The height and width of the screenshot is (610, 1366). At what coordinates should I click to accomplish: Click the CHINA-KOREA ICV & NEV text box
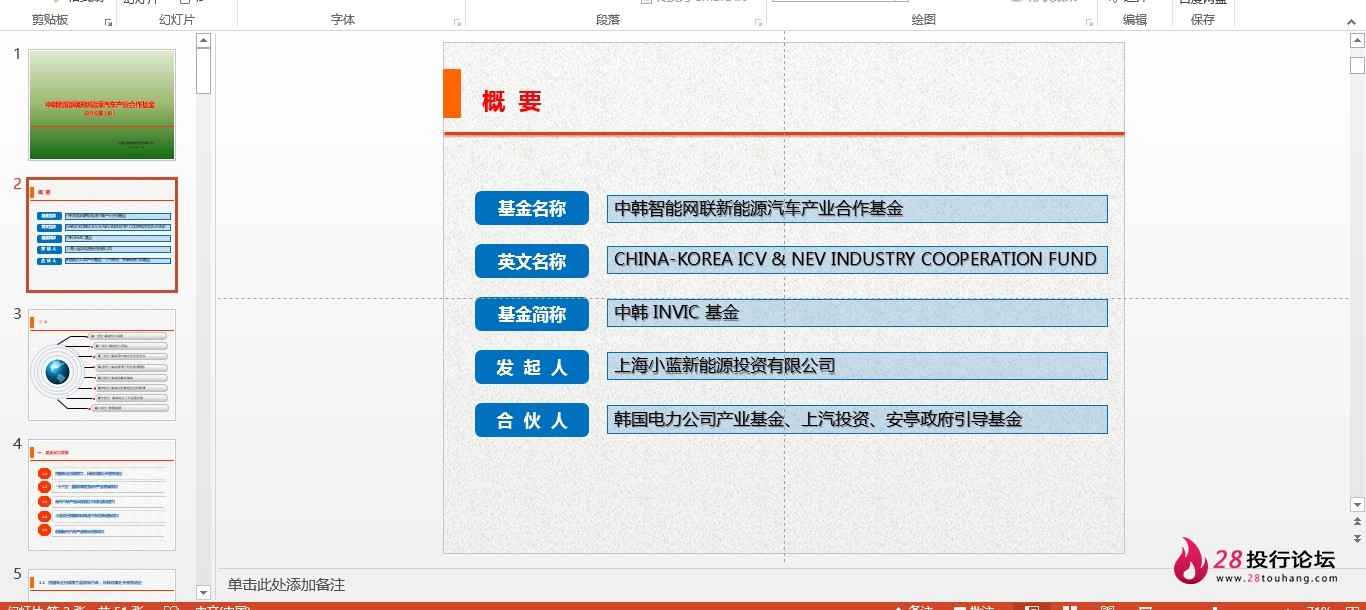(857, 260)
